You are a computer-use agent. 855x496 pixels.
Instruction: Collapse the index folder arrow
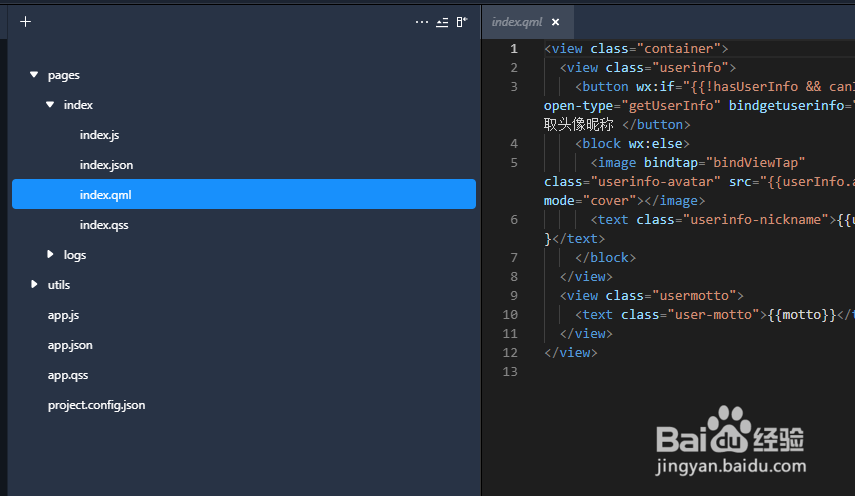click(50, 105)
